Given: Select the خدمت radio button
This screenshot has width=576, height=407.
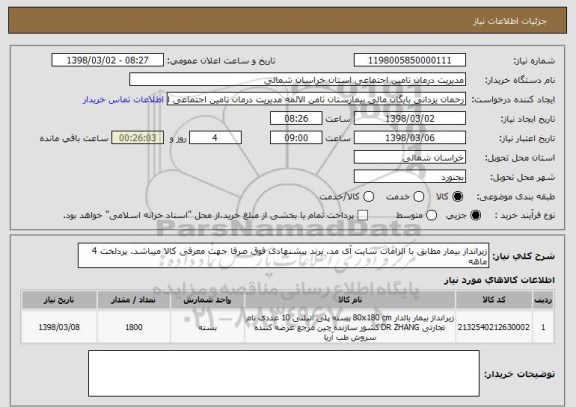Looking at the screenshot, I should pos(419,197).
